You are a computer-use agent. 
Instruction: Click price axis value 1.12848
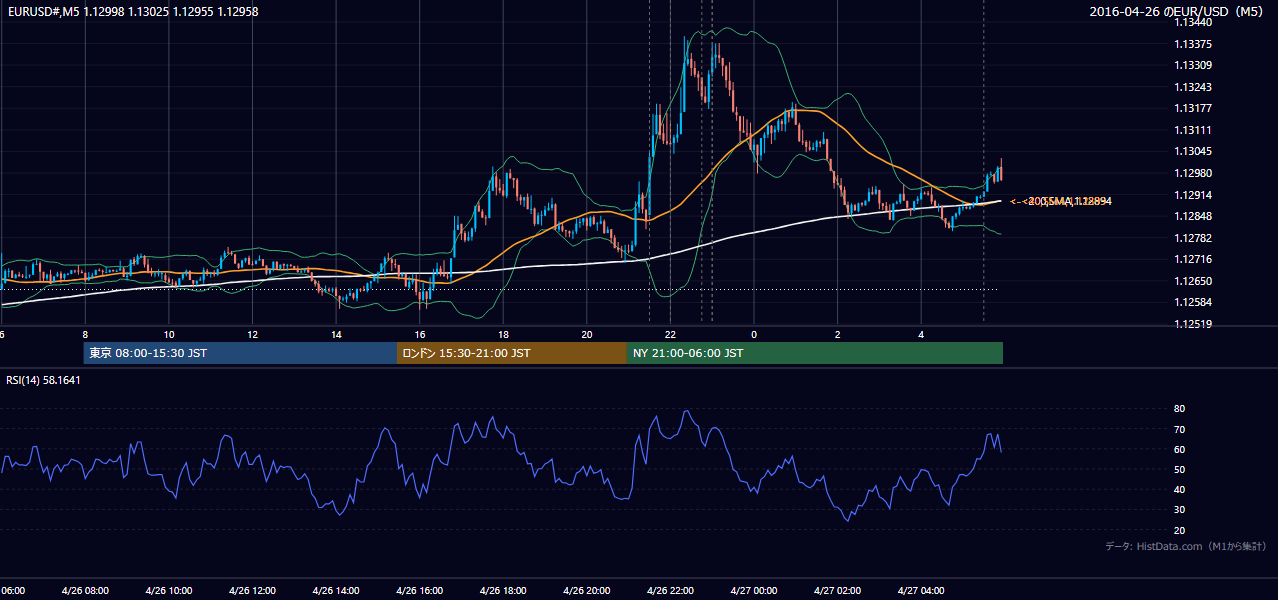click(1194, 216)
